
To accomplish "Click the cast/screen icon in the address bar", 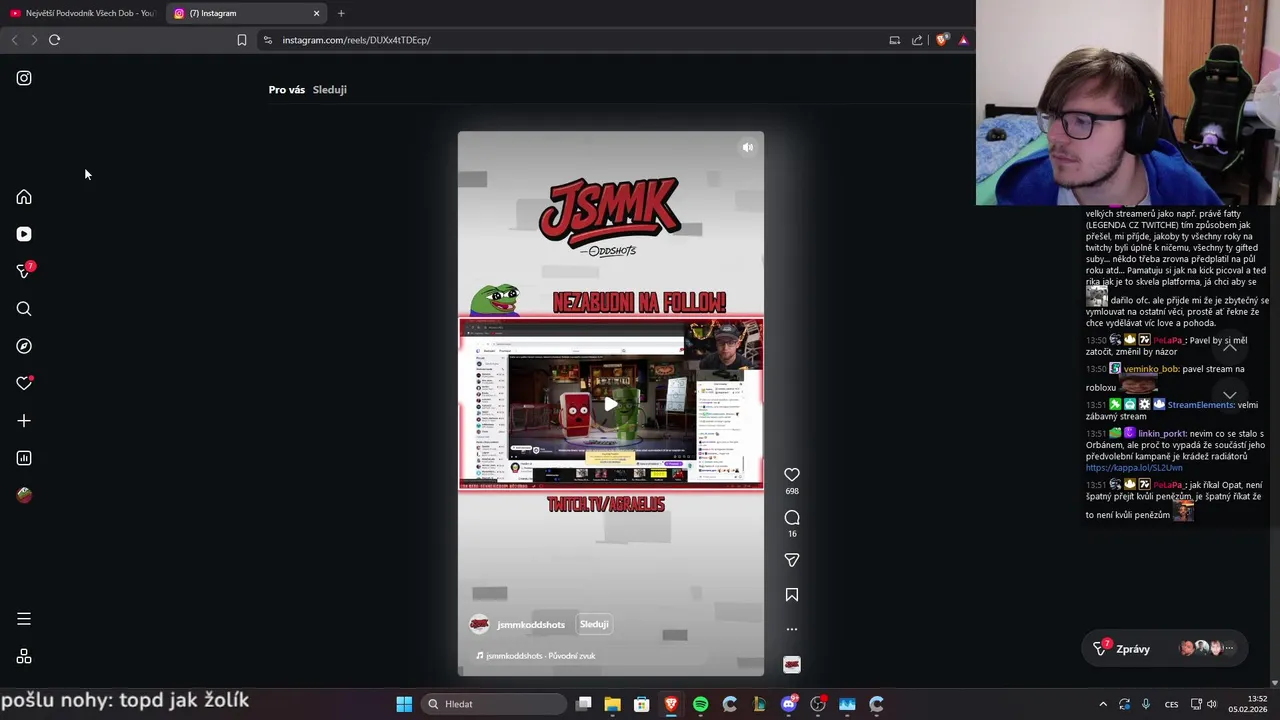I will 895,40.
